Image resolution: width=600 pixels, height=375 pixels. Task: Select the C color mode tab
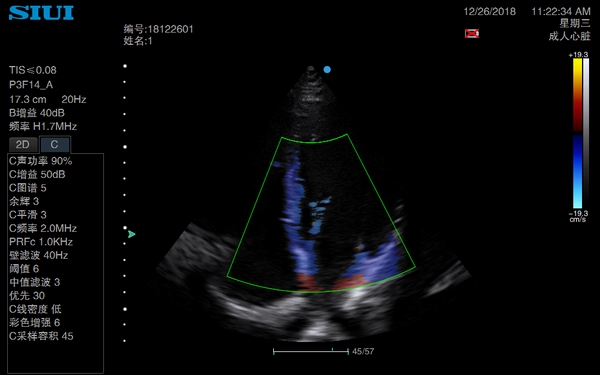(55, 144)
